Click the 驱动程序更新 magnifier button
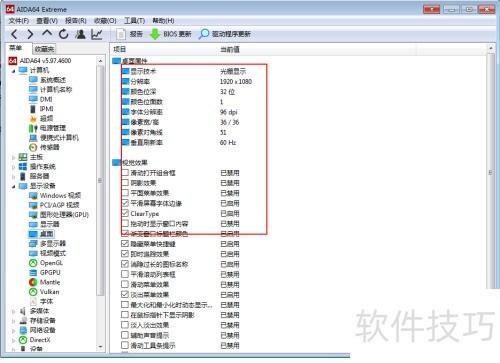The width and height of the screenshot is (500, 363). point(225,34)
